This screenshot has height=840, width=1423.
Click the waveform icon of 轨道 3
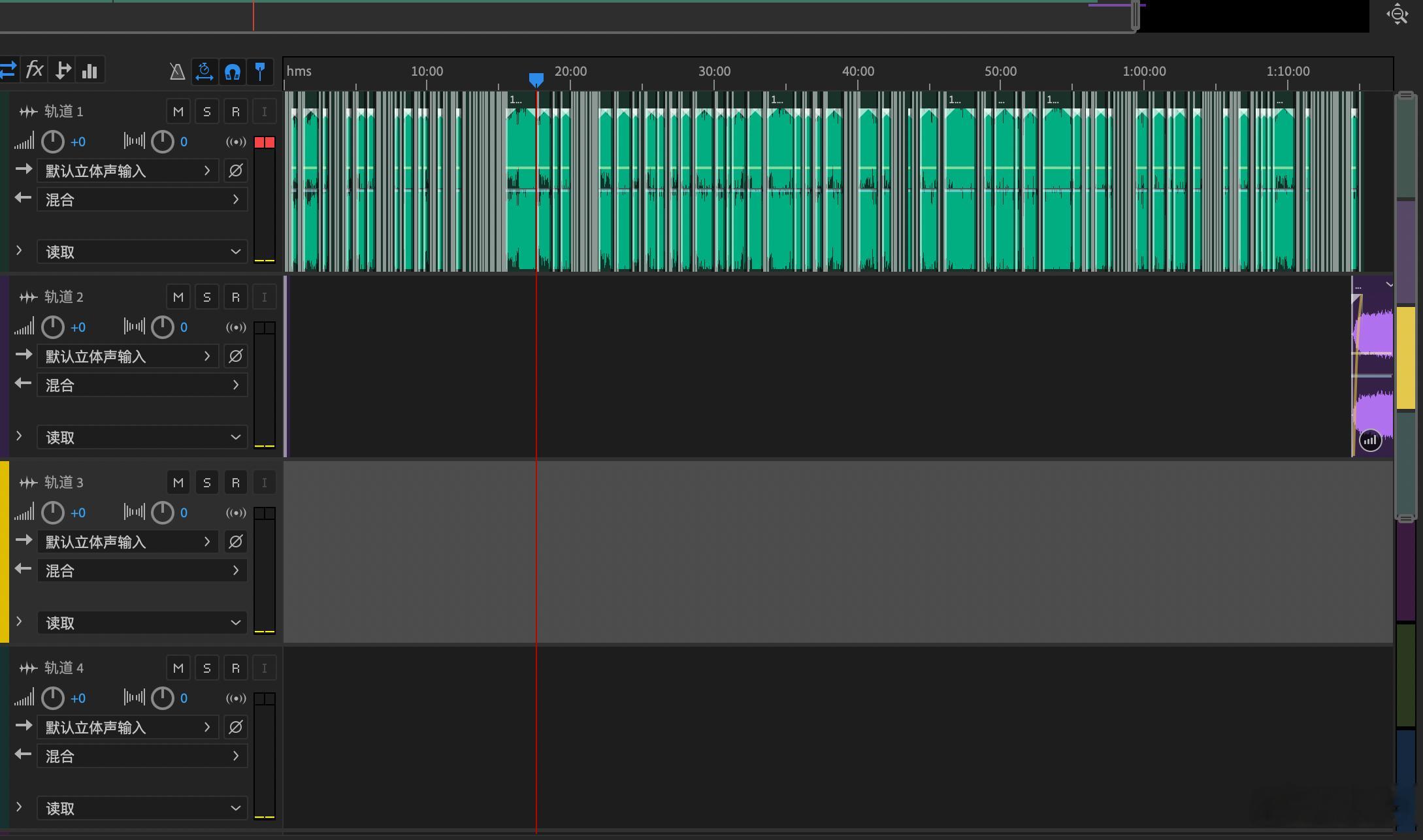click(28, 483)
